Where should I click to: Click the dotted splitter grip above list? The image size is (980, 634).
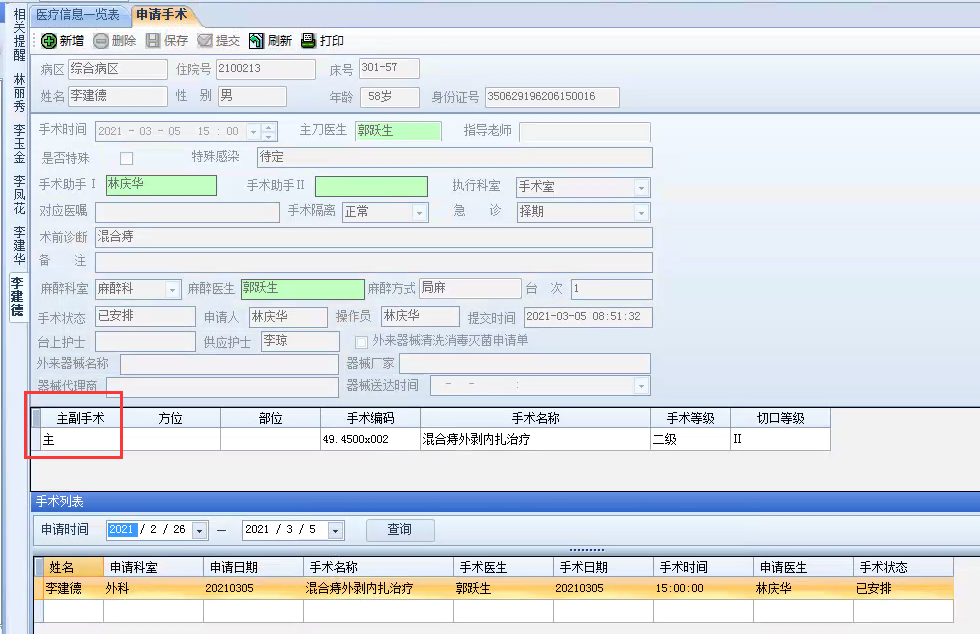pyautogui.click(x=587, y=550)
